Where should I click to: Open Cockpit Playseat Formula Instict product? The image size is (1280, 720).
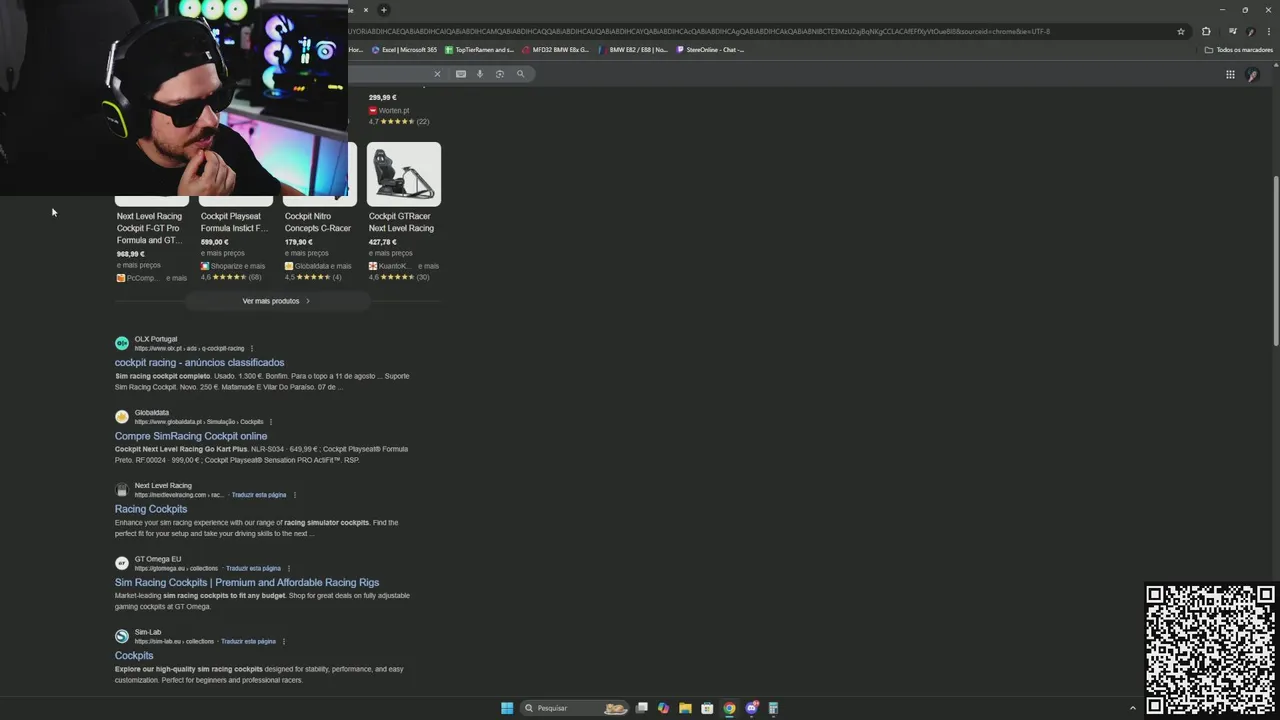(x=234, y=222)
